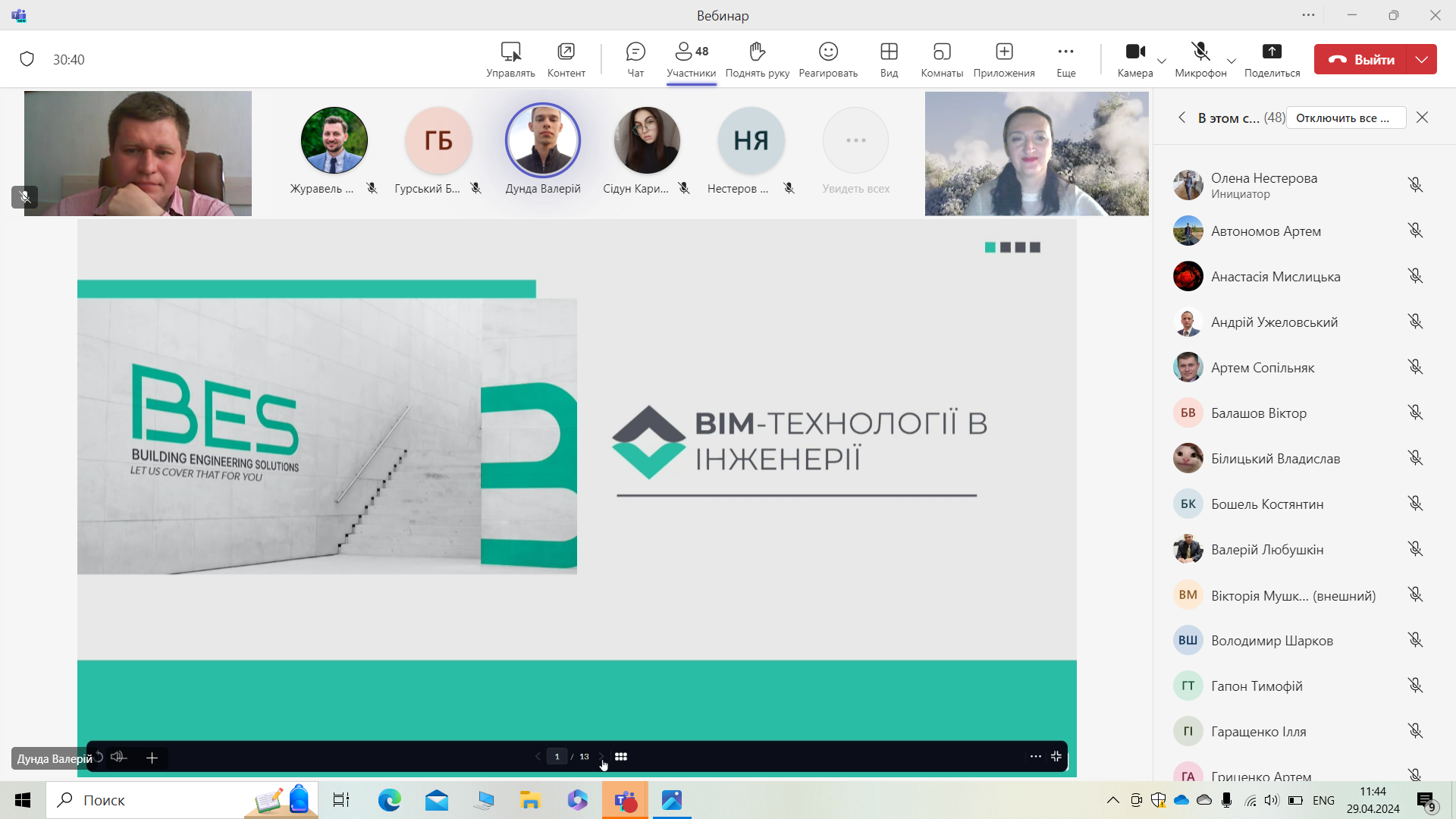Open the More (Еще) menu
1456x819 pixels.
click(x=1065, y=59)
